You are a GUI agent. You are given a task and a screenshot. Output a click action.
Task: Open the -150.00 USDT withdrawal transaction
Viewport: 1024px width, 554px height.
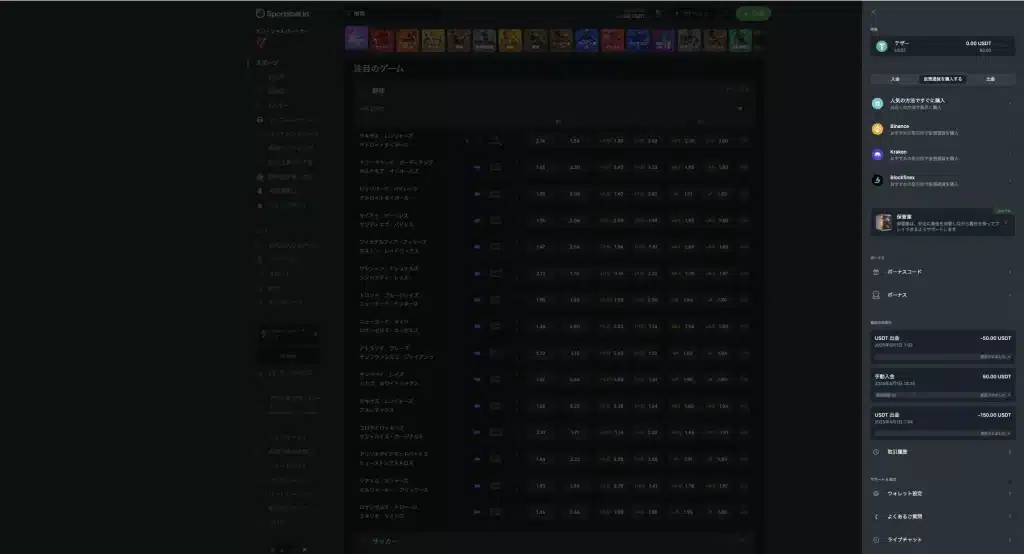tap(942, 418)
